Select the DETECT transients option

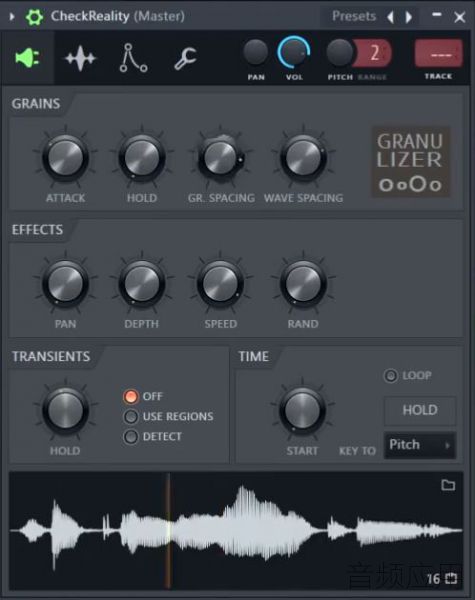(131, 437)
